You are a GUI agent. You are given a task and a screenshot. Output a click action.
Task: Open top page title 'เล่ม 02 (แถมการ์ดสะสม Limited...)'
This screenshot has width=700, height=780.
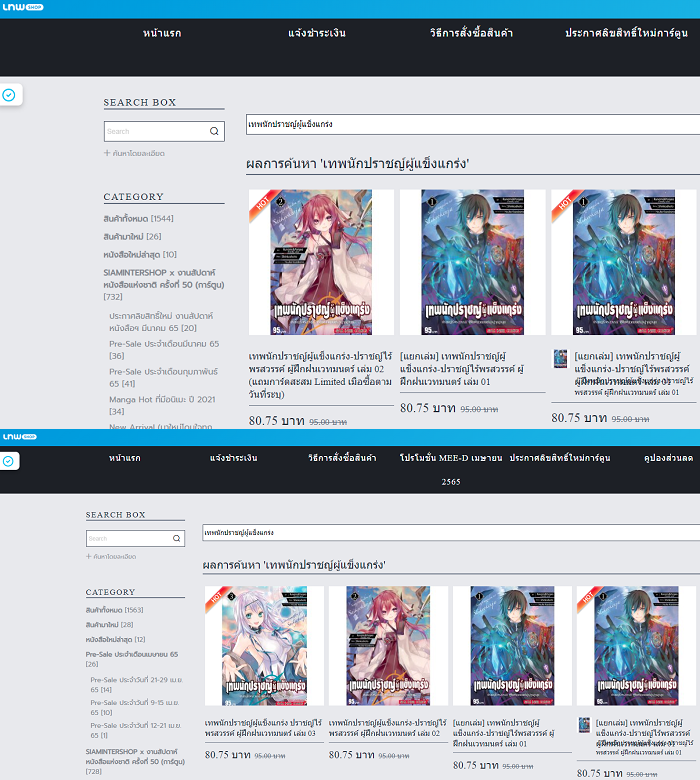click(x=320, y=375)
